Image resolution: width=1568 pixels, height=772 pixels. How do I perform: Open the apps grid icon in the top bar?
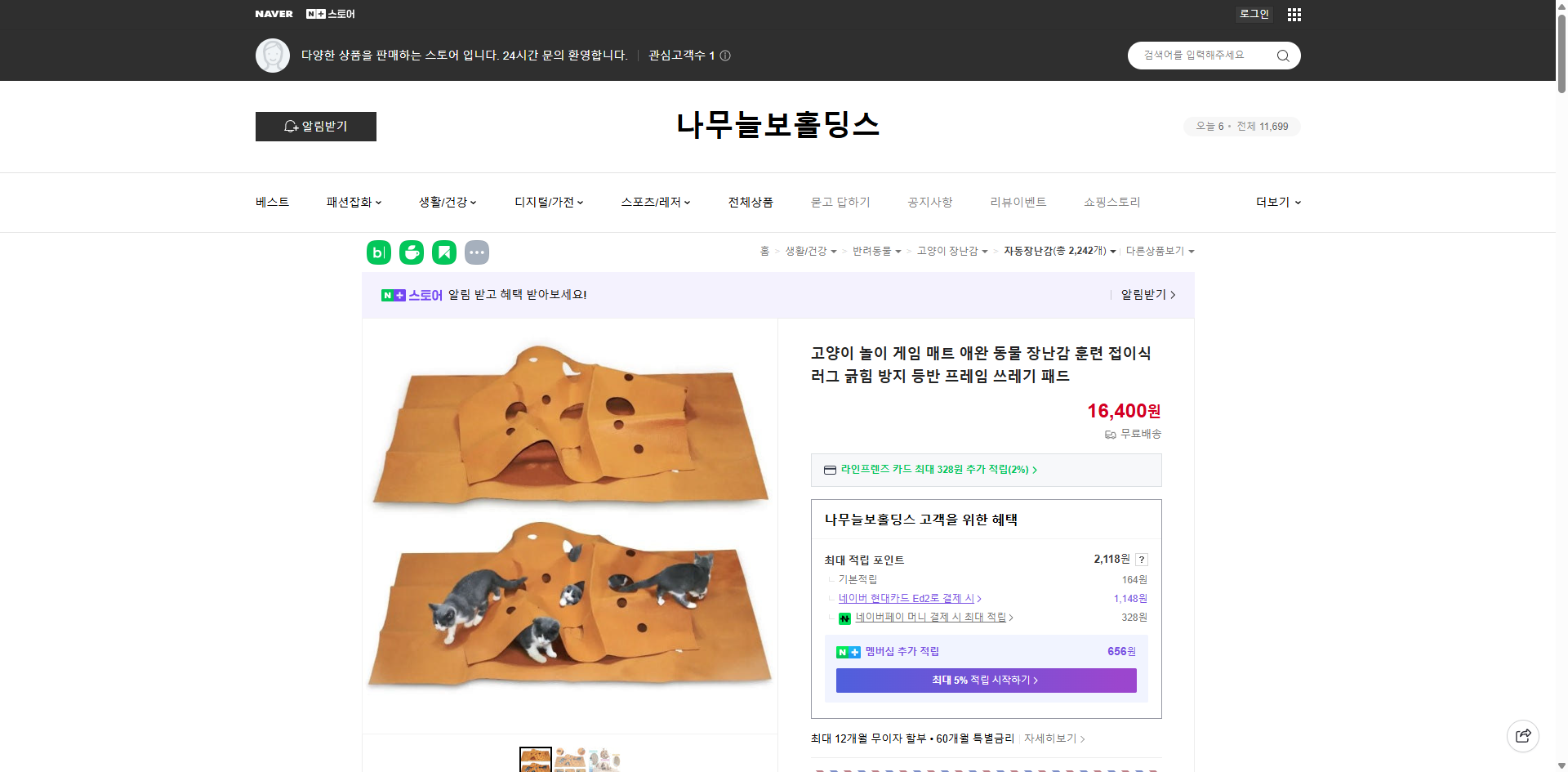pyautogui.click(x=1294, y=14)
